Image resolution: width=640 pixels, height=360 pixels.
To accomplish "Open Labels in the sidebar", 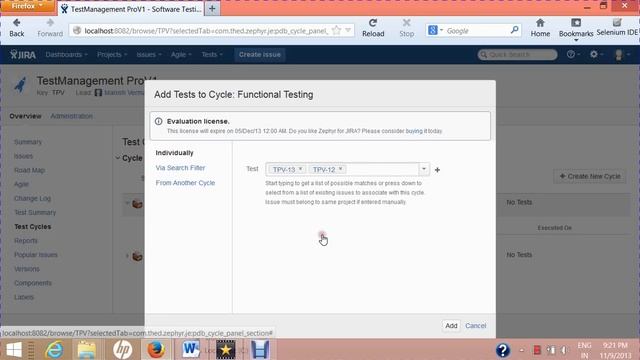I will coord(24,297).
